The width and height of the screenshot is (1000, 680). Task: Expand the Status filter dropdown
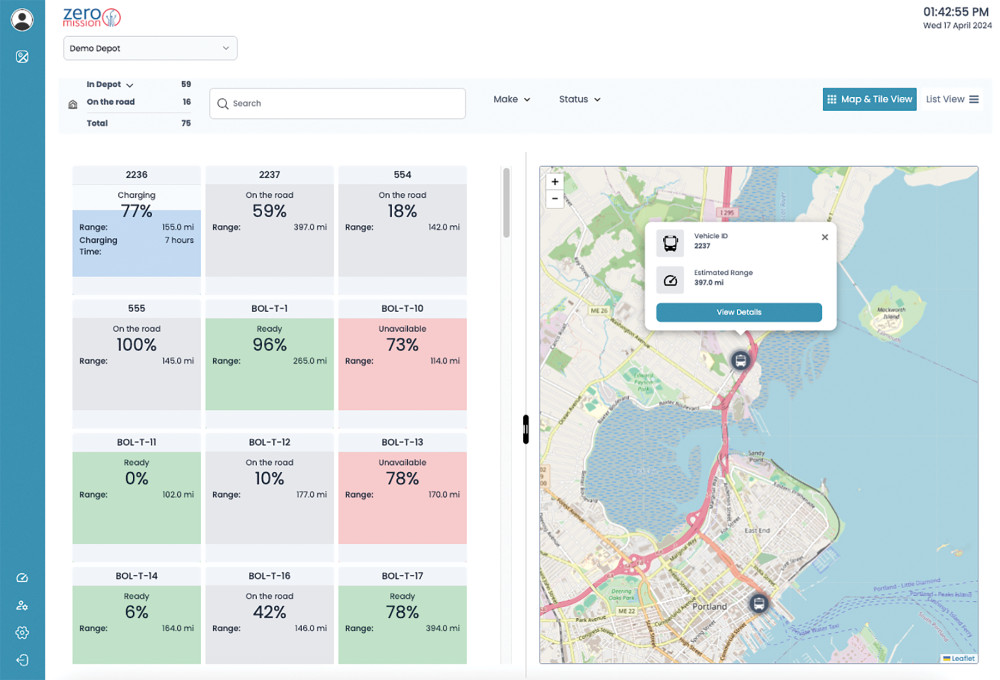[580, 99]
